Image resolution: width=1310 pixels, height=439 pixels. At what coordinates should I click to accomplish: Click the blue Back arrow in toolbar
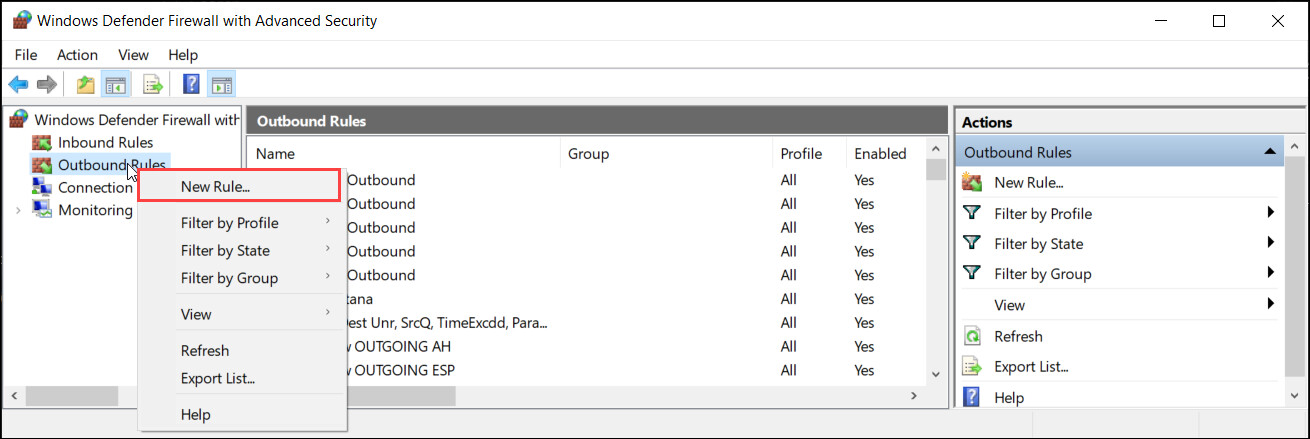click(18, 85)
